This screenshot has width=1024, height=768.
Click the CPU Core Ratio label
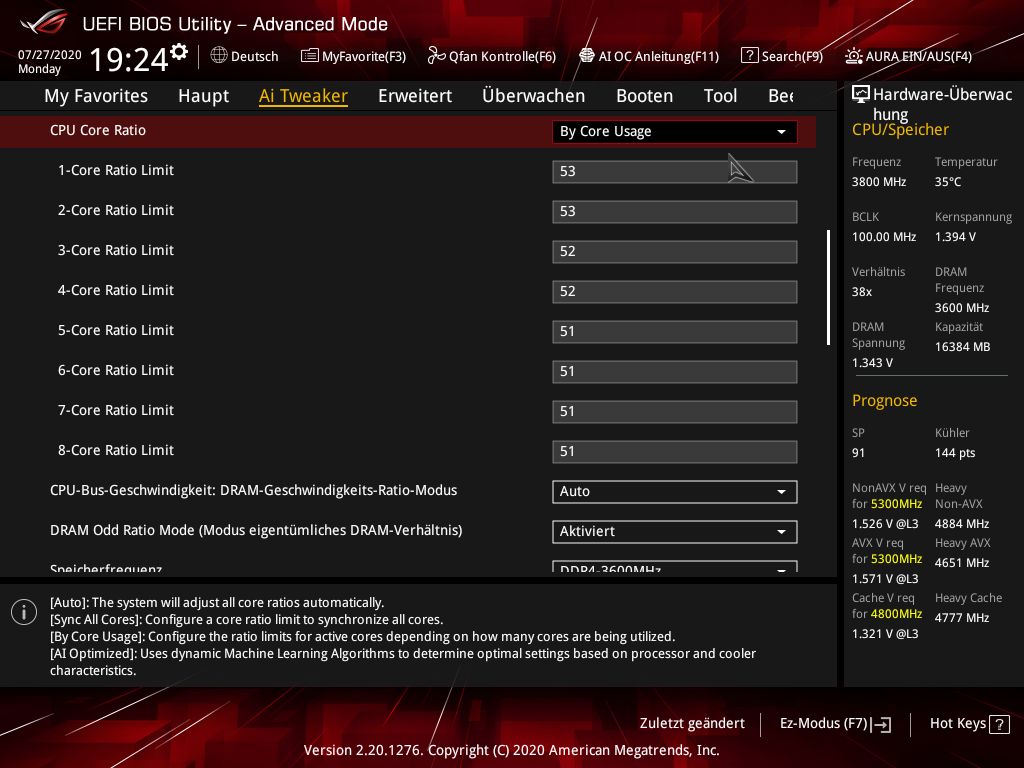tap(98, 131)
